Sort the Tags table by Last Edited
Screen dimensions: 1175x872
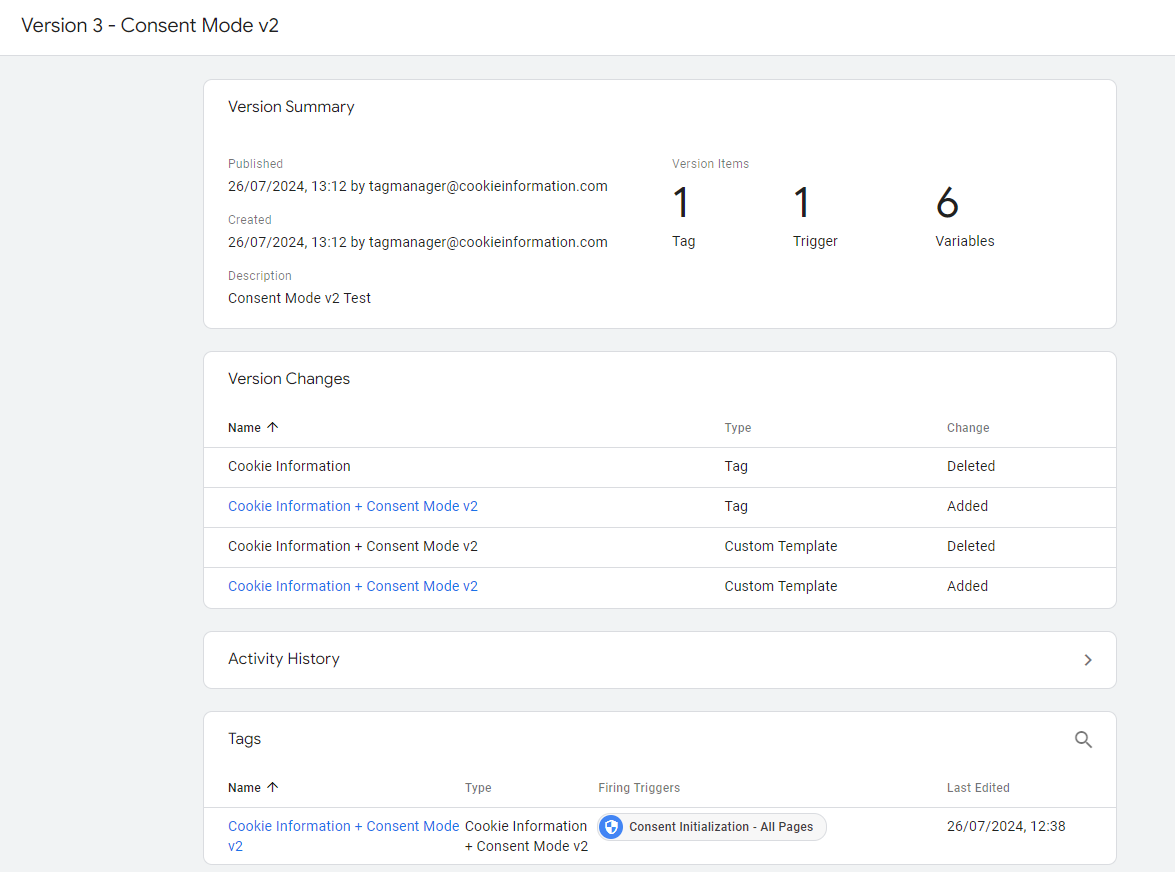point(978,787)
